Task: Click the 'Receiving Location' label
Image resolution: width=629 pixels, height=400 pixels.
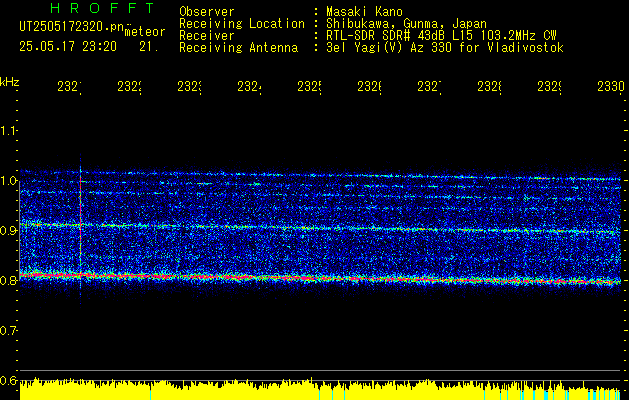Action: point(242,24)
